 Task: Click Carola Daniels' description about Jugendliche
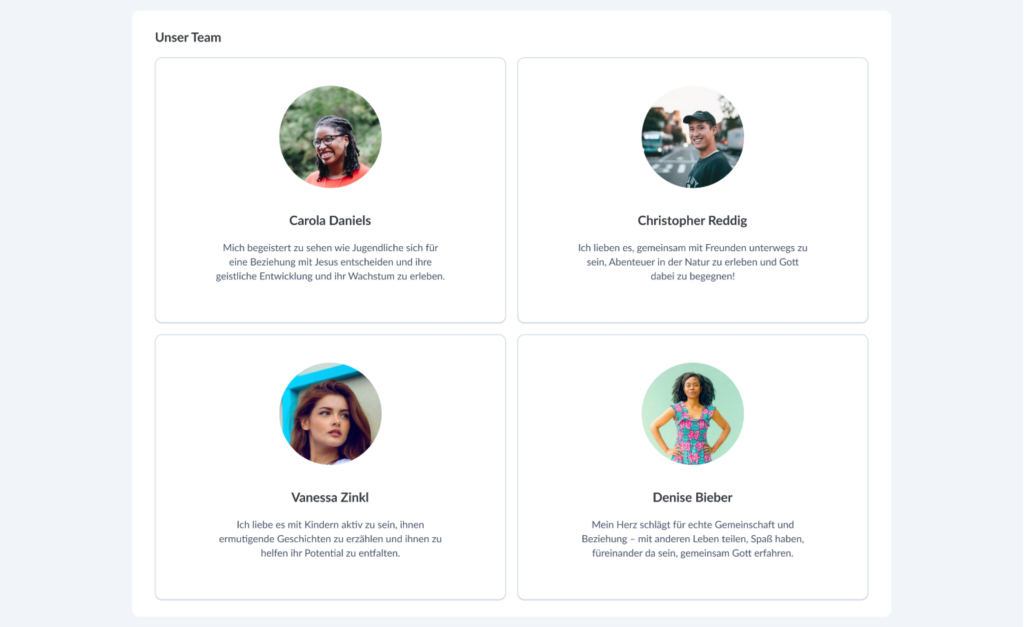pyautogui.click(x=330, y=262)
